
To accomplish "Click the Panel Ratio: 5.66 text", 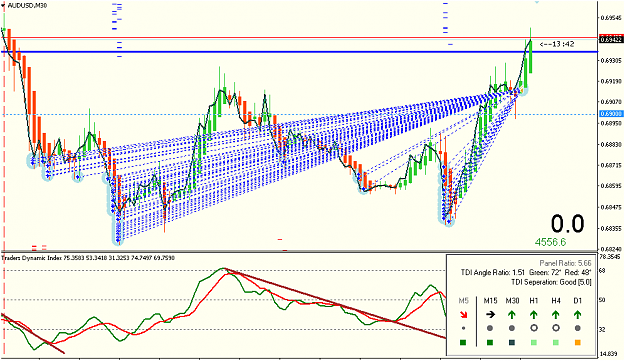I will [565, 263].
